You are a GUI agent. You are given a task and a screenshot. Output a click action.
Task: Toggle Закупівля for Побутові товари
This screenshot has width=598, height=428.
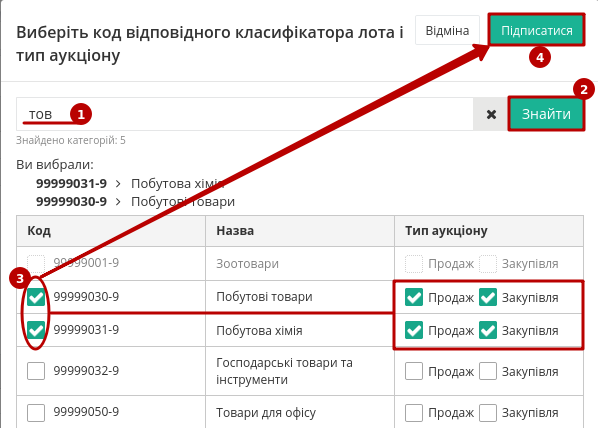[488, 297]
